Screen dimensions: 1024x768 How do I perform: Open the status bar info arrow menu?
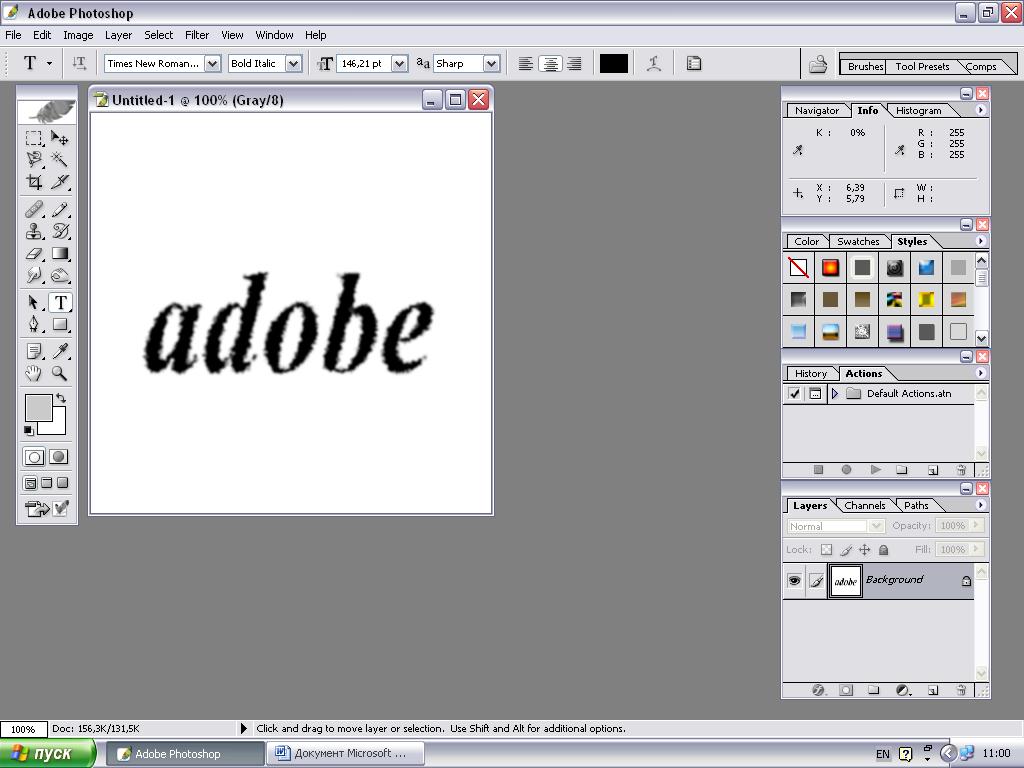(x=244, y=728)
